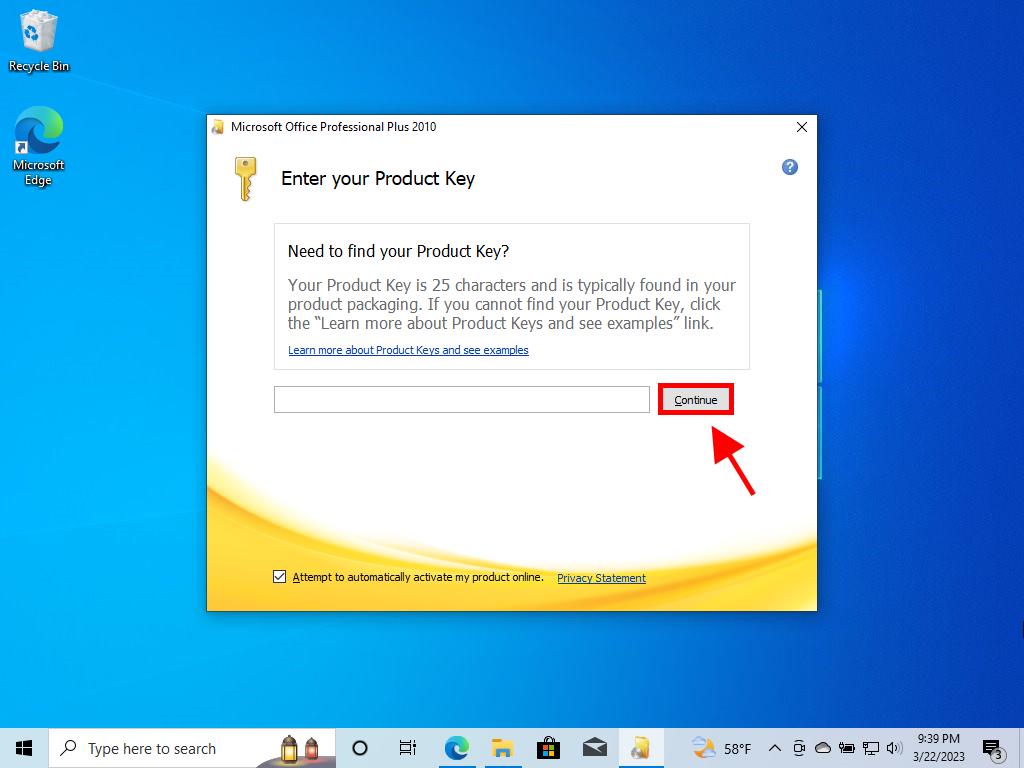Close the Office Professional Plus 2010 dialog

(x=801, y=127)
